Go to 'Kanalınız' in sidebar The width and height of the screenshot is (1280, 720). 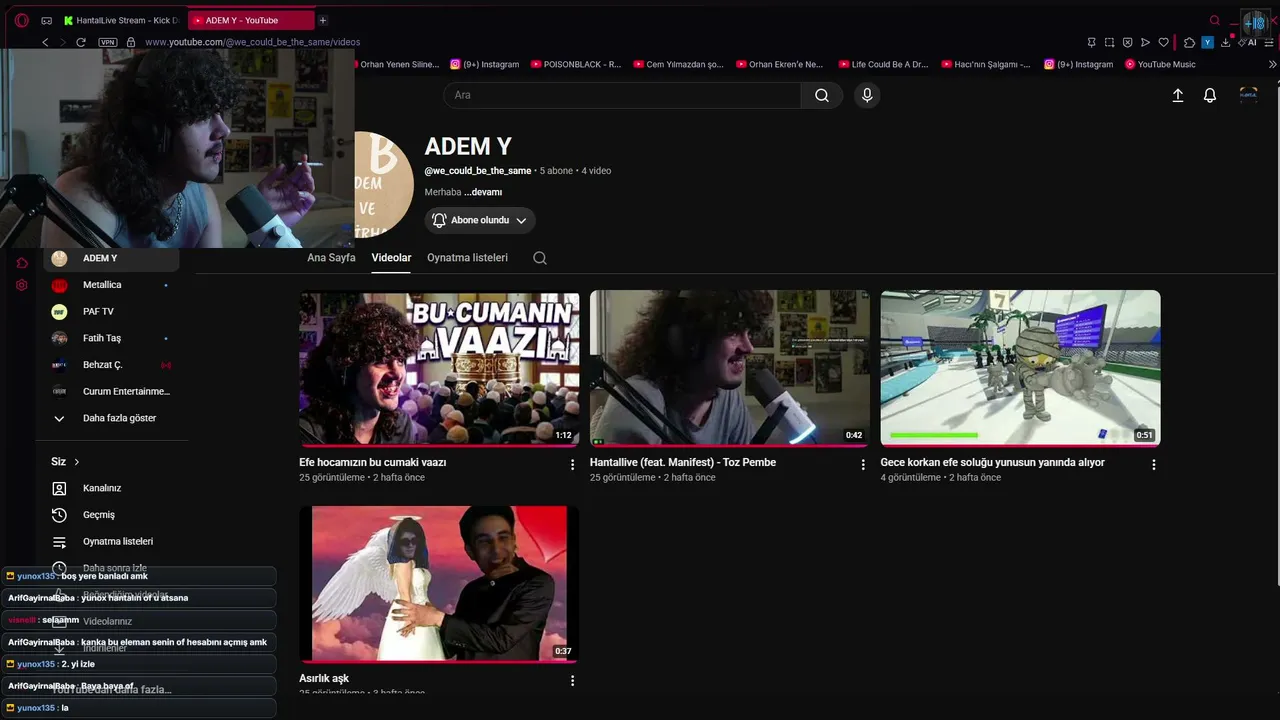pos(111,488)
